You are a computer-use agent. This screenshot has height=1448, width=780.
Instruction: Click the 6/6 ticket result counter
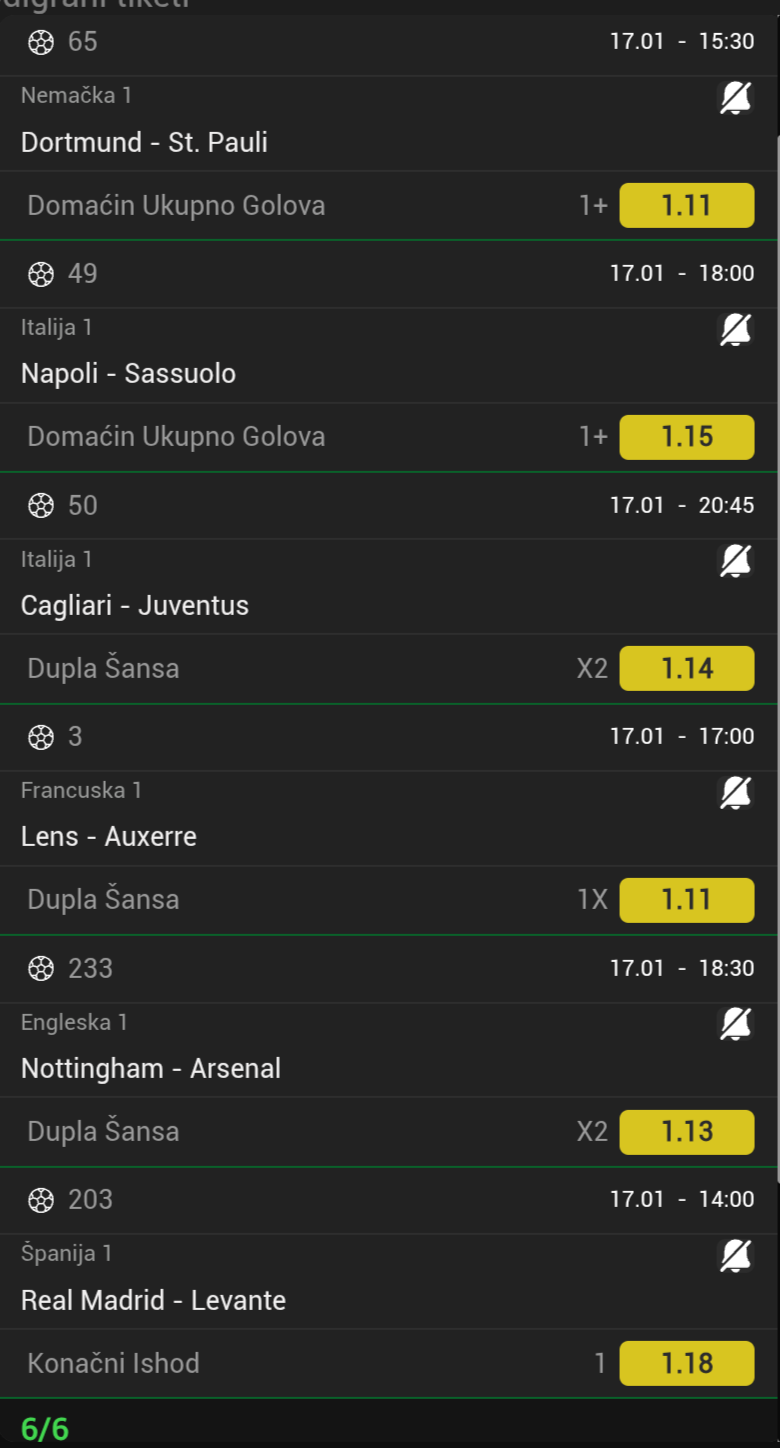[x=45, y=1429]
